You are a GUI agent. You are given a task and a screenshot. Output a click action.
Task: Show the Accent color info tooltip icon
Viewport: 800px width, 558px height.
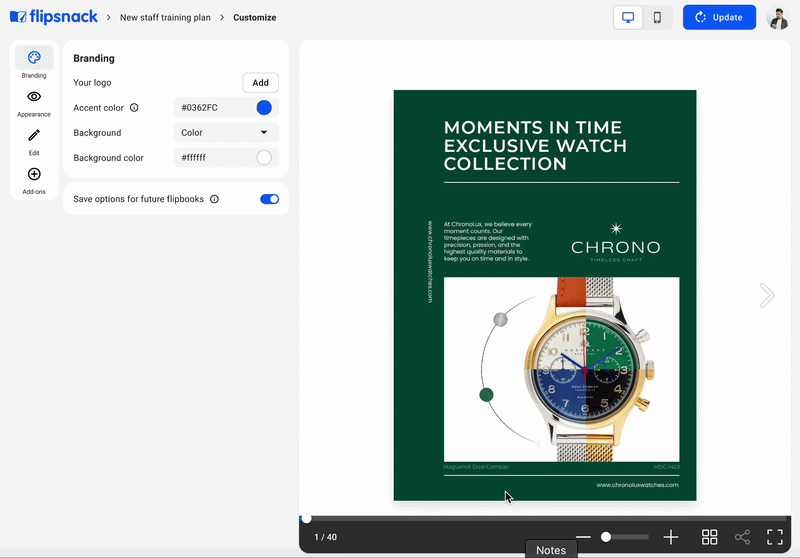pos(134,108)
